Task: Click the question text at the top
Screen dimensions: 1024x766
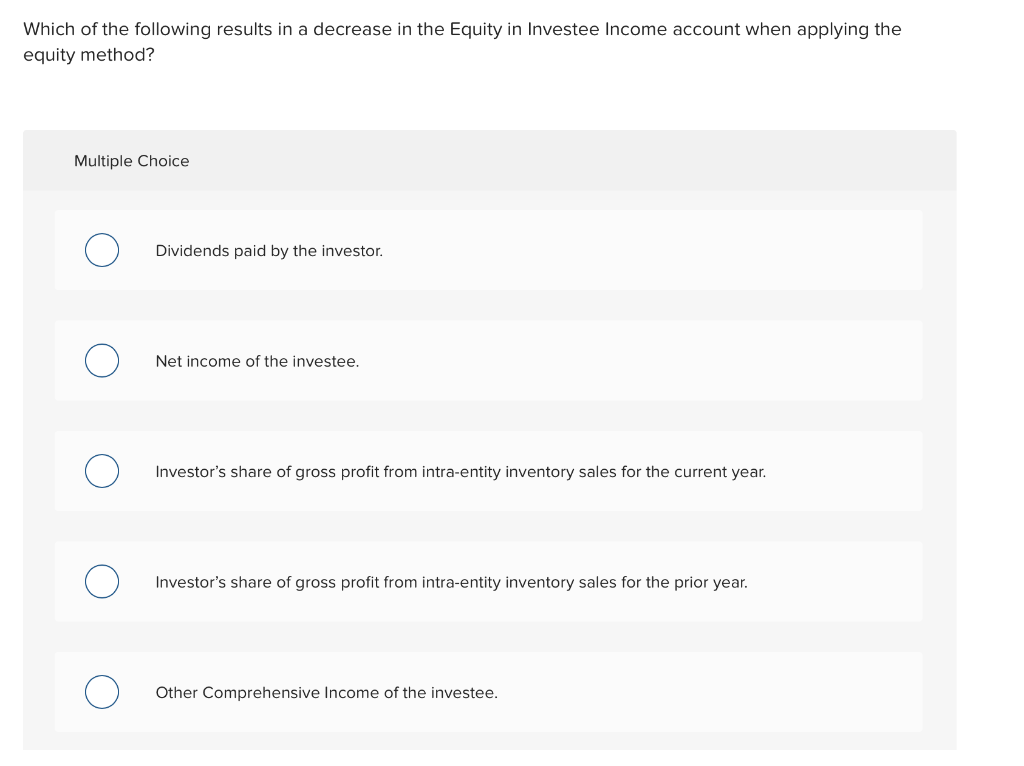Action: coord(460,29)
